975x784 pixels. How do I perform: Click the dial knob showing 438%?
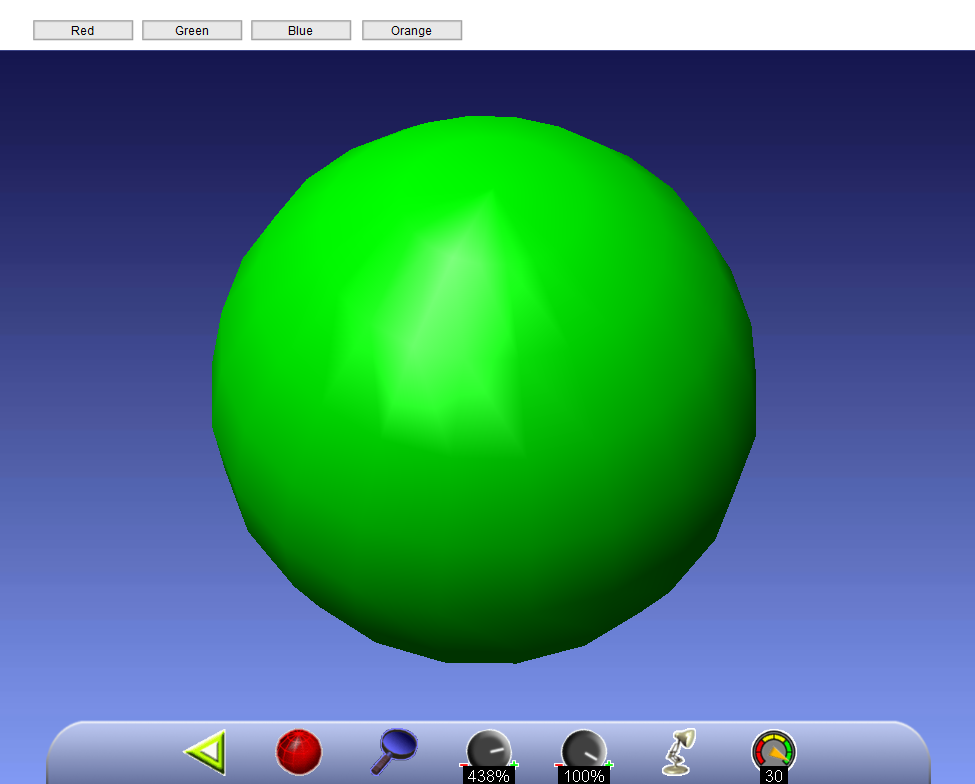pos(489,749)
